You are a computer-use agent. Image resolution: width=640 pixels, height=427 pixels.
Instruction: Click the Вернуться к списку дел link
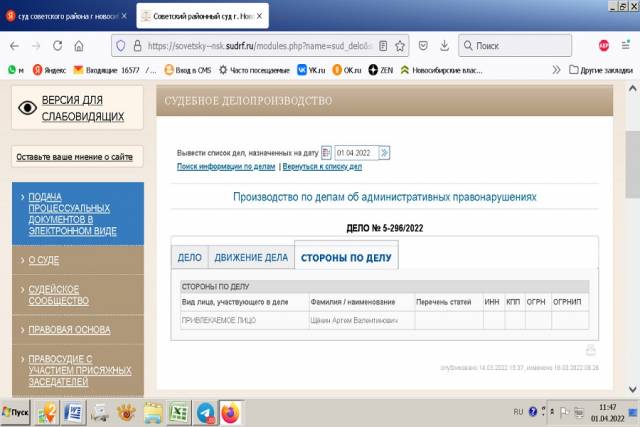coord(318,167)
